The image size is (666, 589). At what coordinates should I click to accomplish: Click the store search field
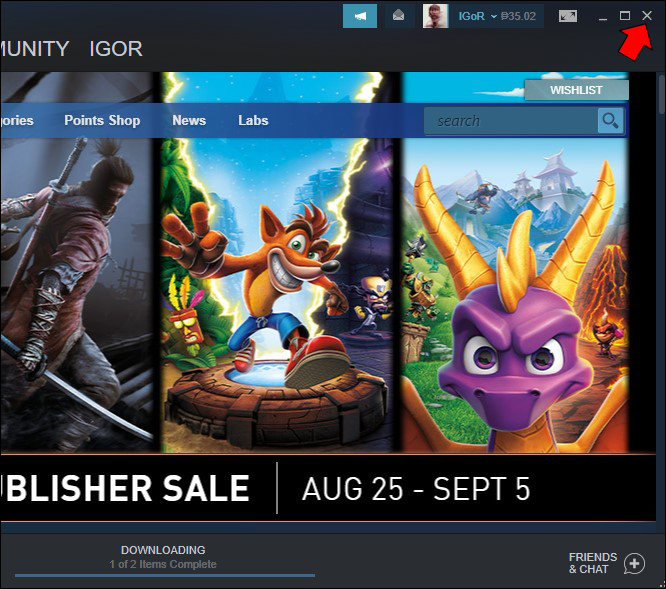(x=511, y=121)
